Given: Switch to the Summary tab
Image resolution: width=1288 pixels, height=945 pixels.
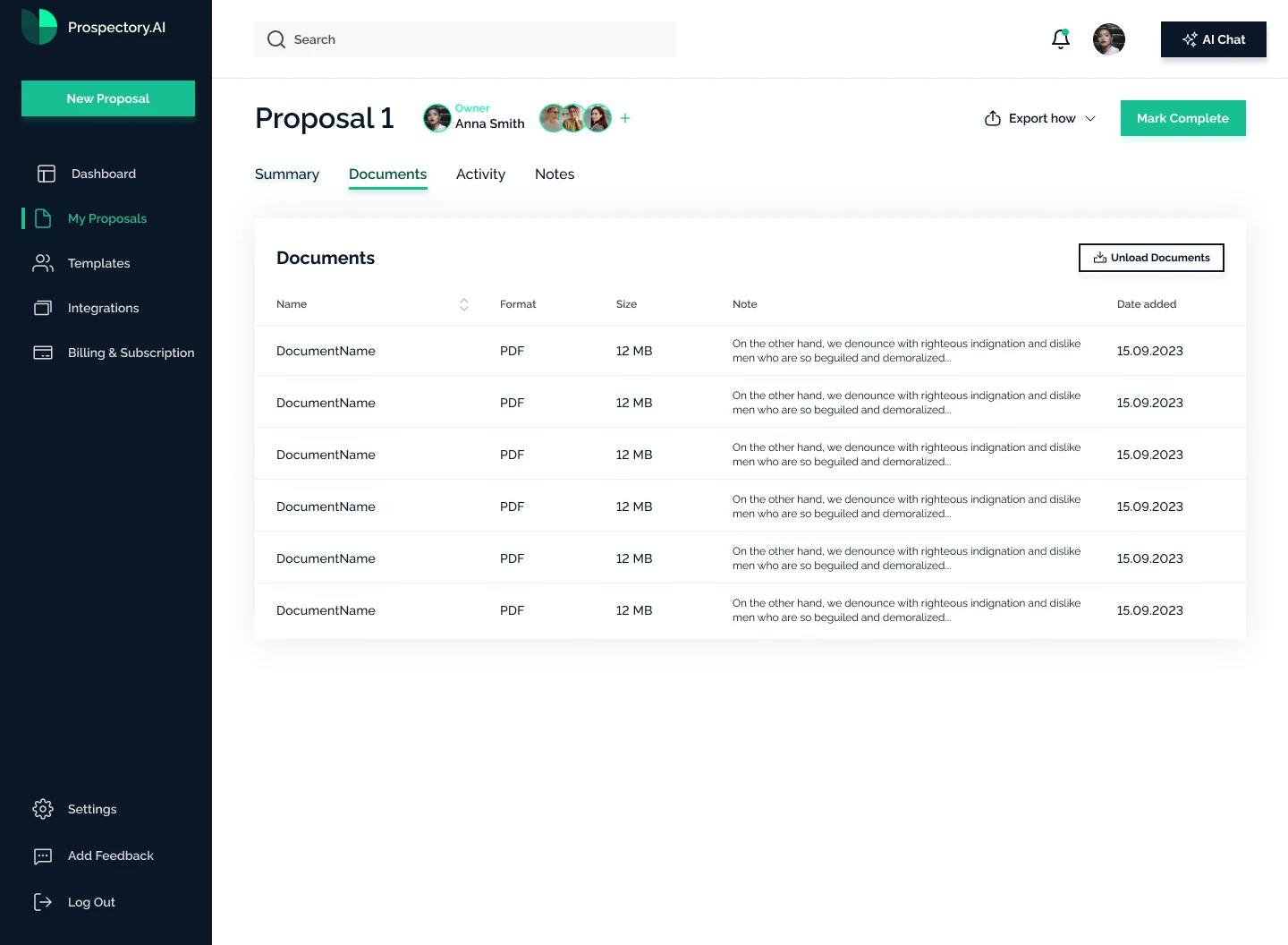Looking at the screenshot, I should 287,175.
